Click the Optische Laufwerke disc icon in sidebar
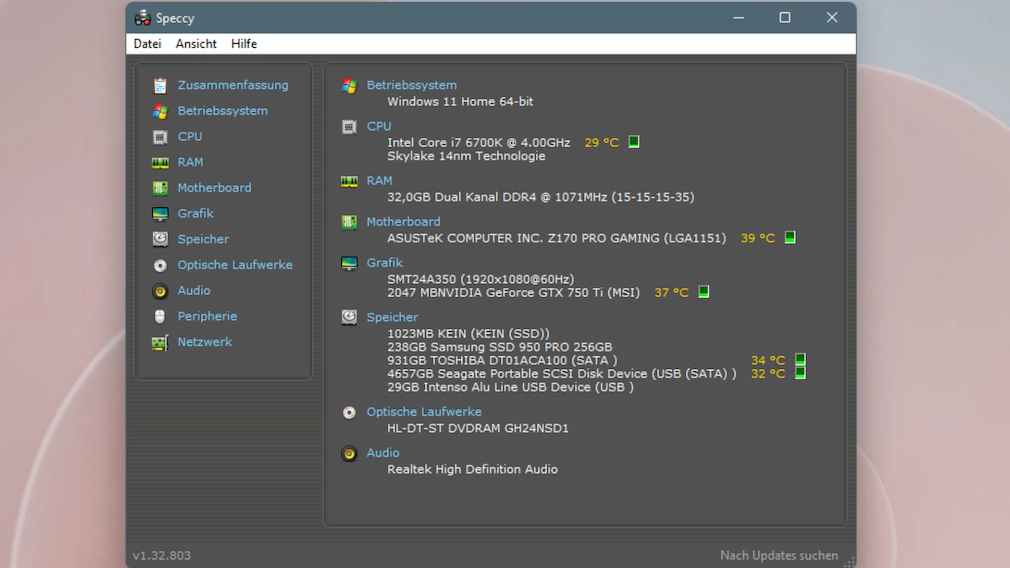The height and width of the screenshot is (568, 1010). point(160,265)
